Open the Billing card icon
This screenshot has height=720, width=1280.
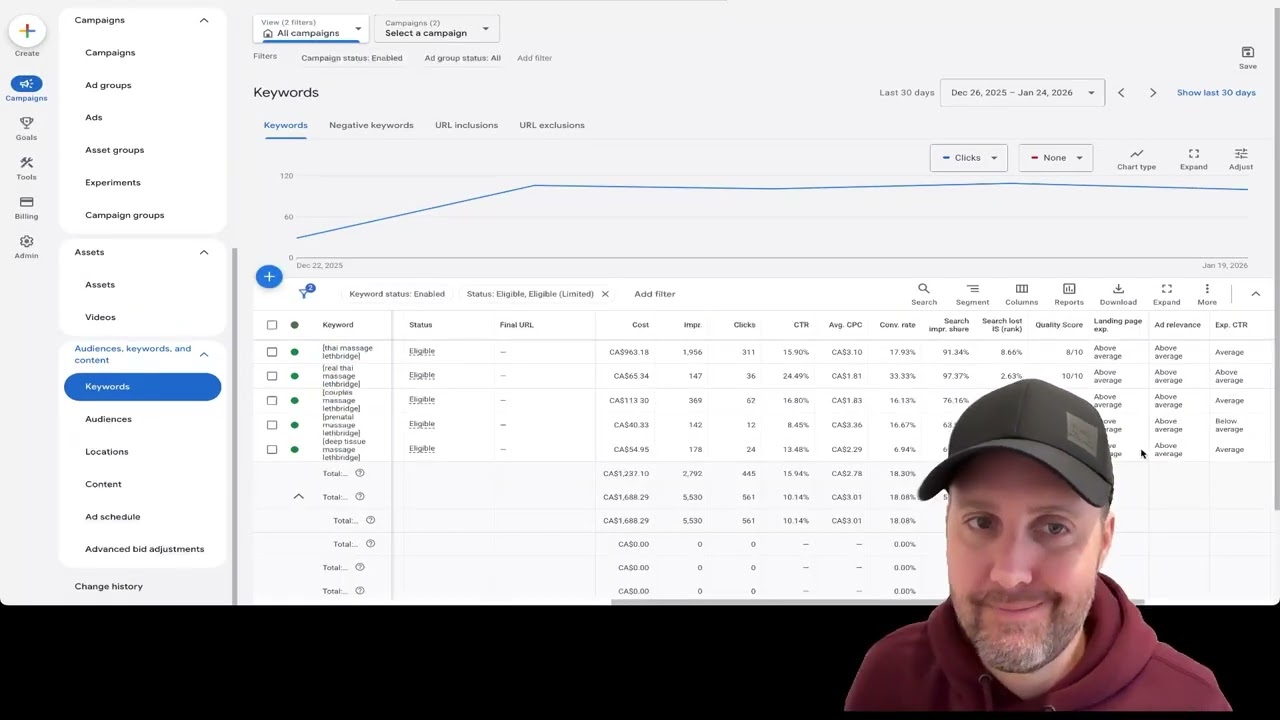(27, 202)
